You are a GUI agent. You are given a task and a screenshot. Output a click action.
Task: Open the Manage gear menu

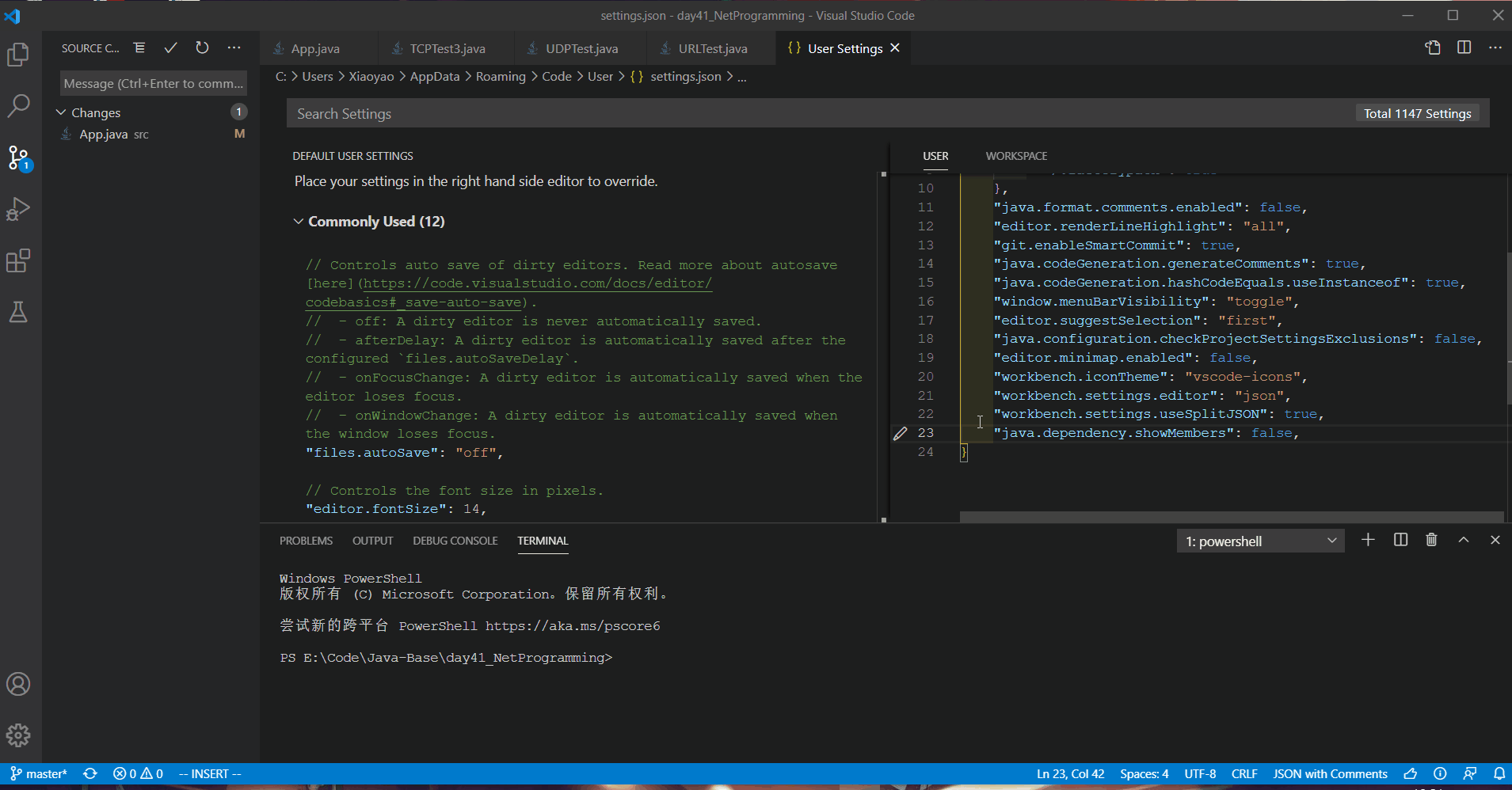tap(18, 735)
